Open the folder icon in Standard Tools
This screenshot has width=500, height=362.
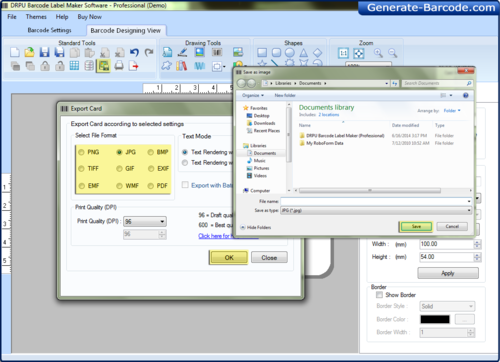coord(29,52)
